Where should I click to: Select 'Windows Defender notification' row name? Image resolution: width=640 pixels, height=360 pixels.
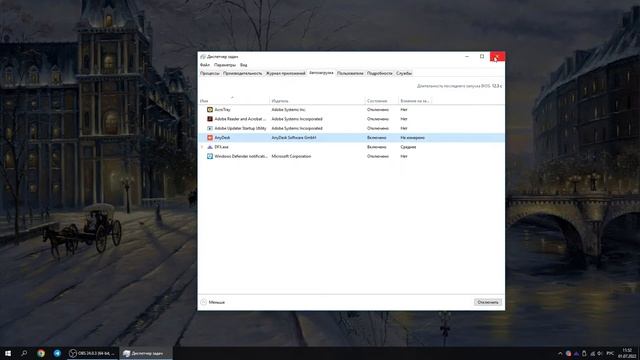pos(241,156)
